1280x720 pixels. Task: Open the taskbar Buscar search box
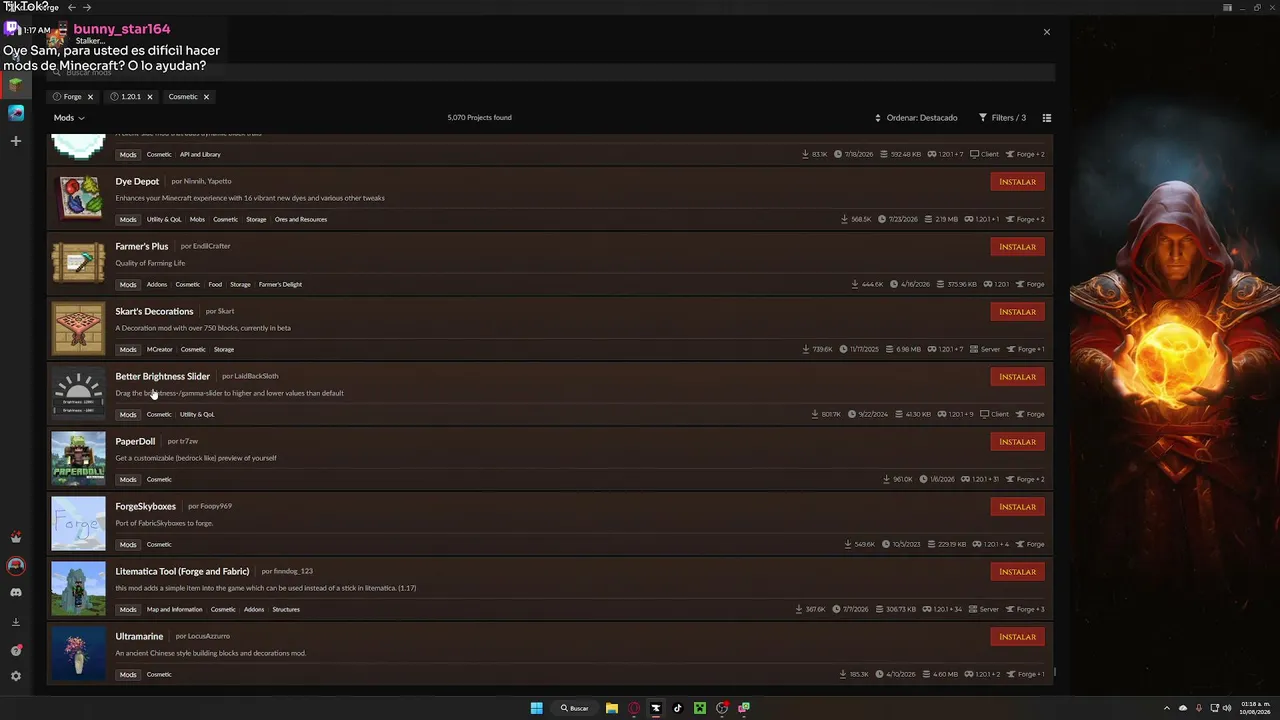coord(575,708)
